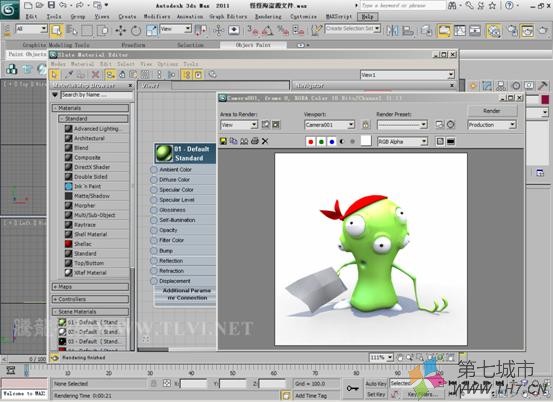Select the Scale tool in main toolbar
The image size is (553, 402).
coord(152,31)
